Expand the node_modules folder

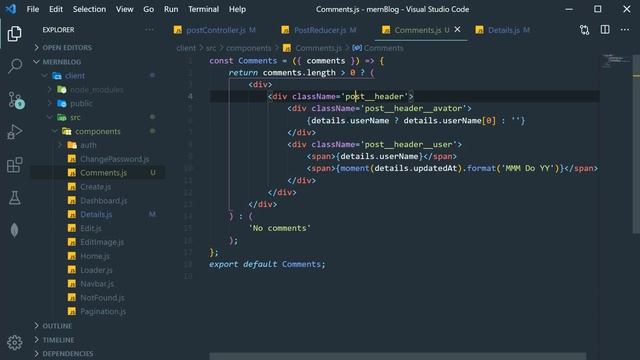pos(96,89)
